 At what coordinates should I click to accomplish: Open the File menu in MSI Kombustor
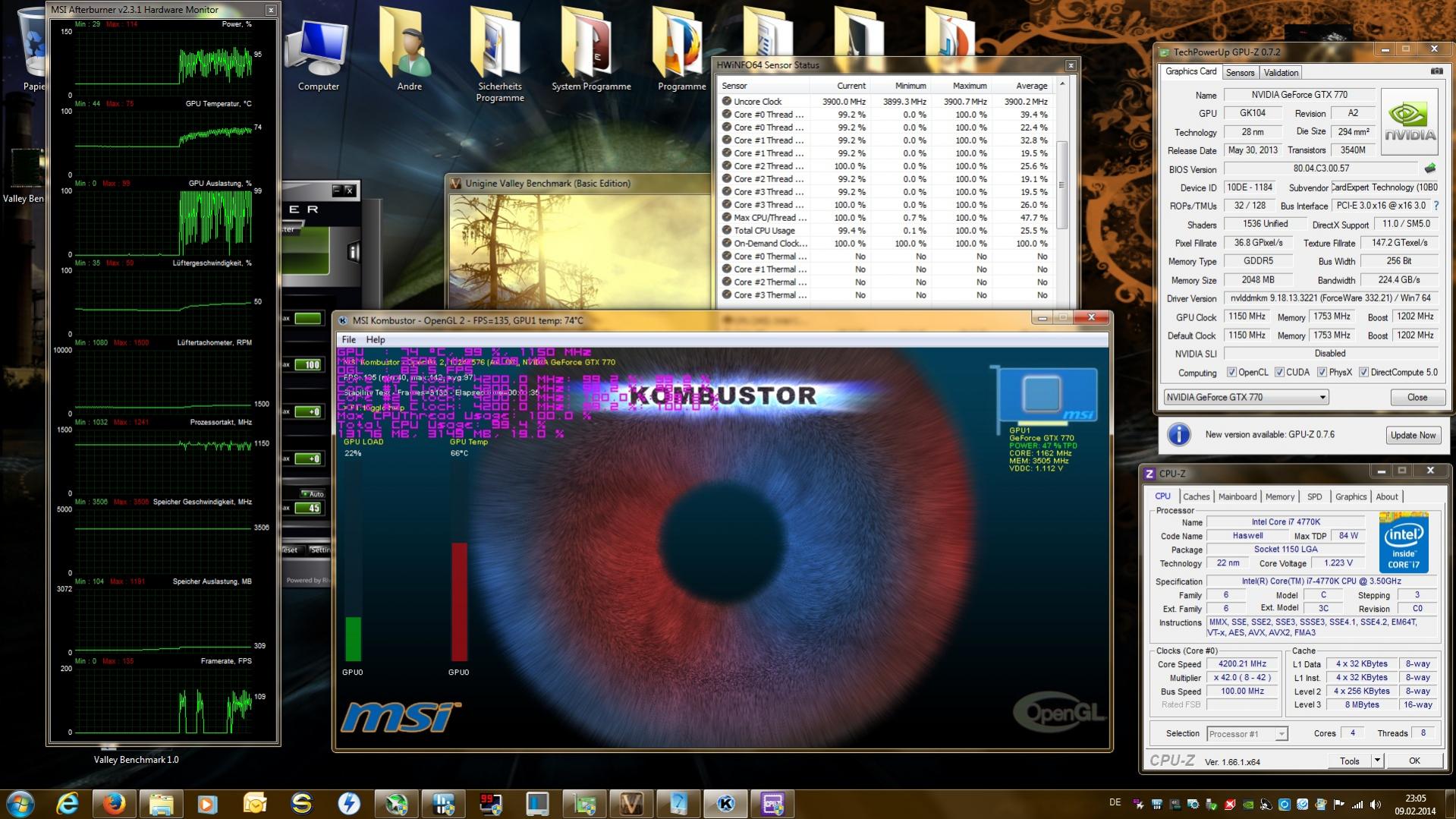coord(348,339)
